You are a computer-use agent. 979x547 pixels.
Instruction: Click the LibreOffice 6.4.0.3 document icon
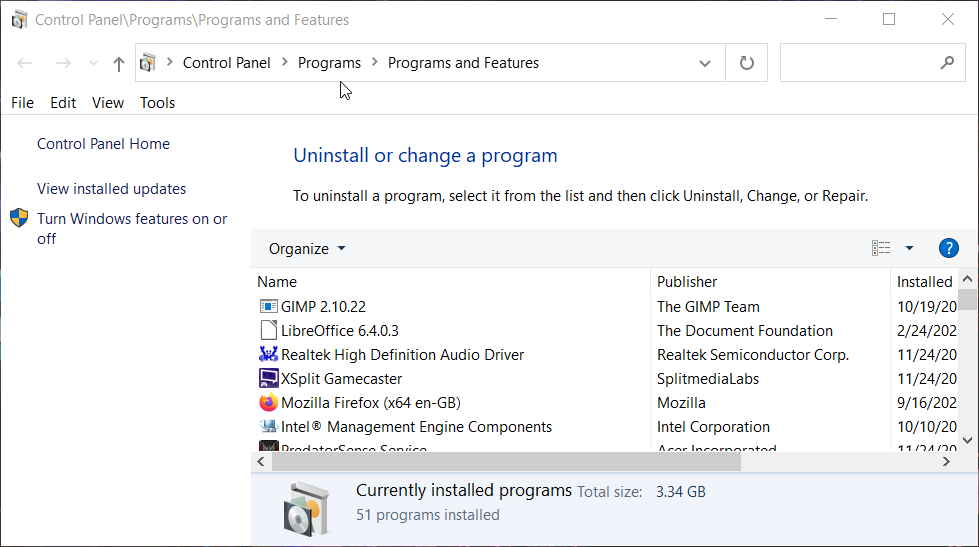pos(268,331)
